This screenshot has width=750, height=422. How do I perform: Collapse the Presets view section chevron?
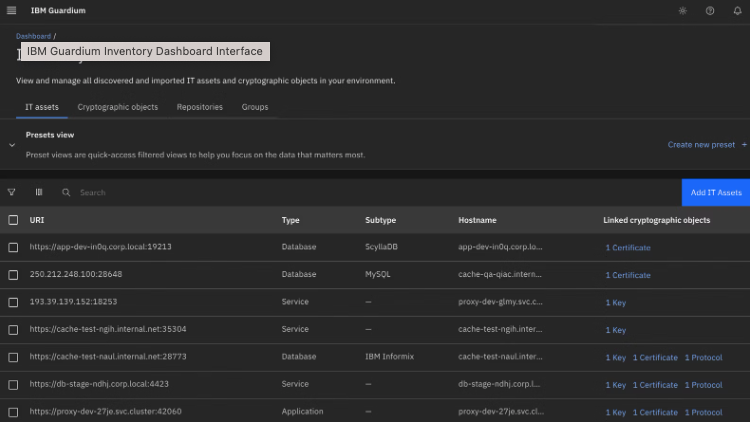point(12,145)
